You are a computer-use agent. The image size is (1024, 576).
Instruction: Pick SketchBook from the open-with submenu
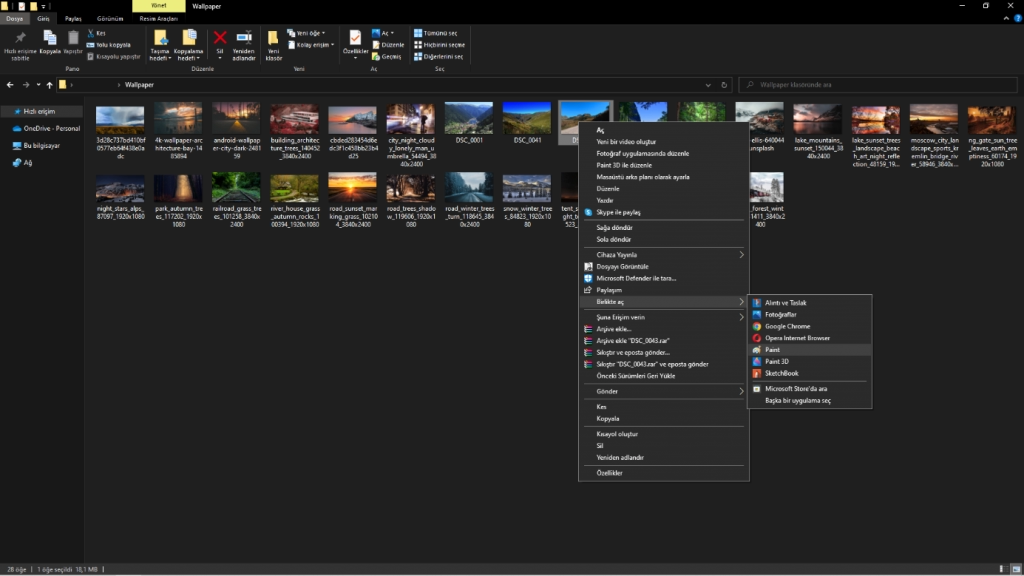(781, 373)
